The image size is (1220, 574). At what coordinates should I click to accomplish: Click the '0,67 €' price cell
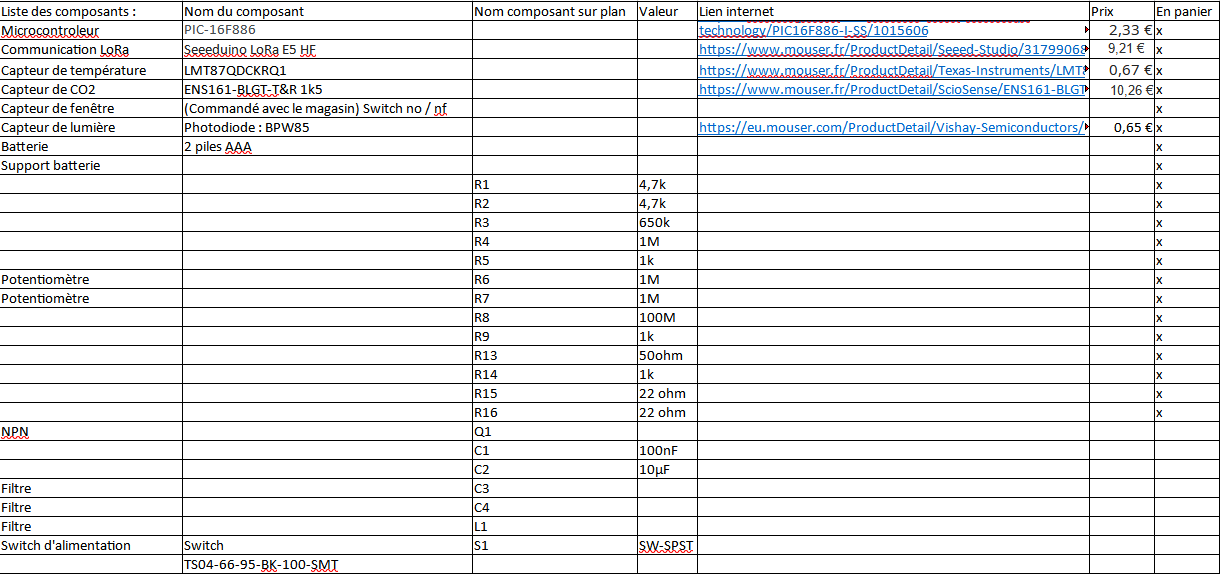pyautogui.click(x=1121, y=70)
